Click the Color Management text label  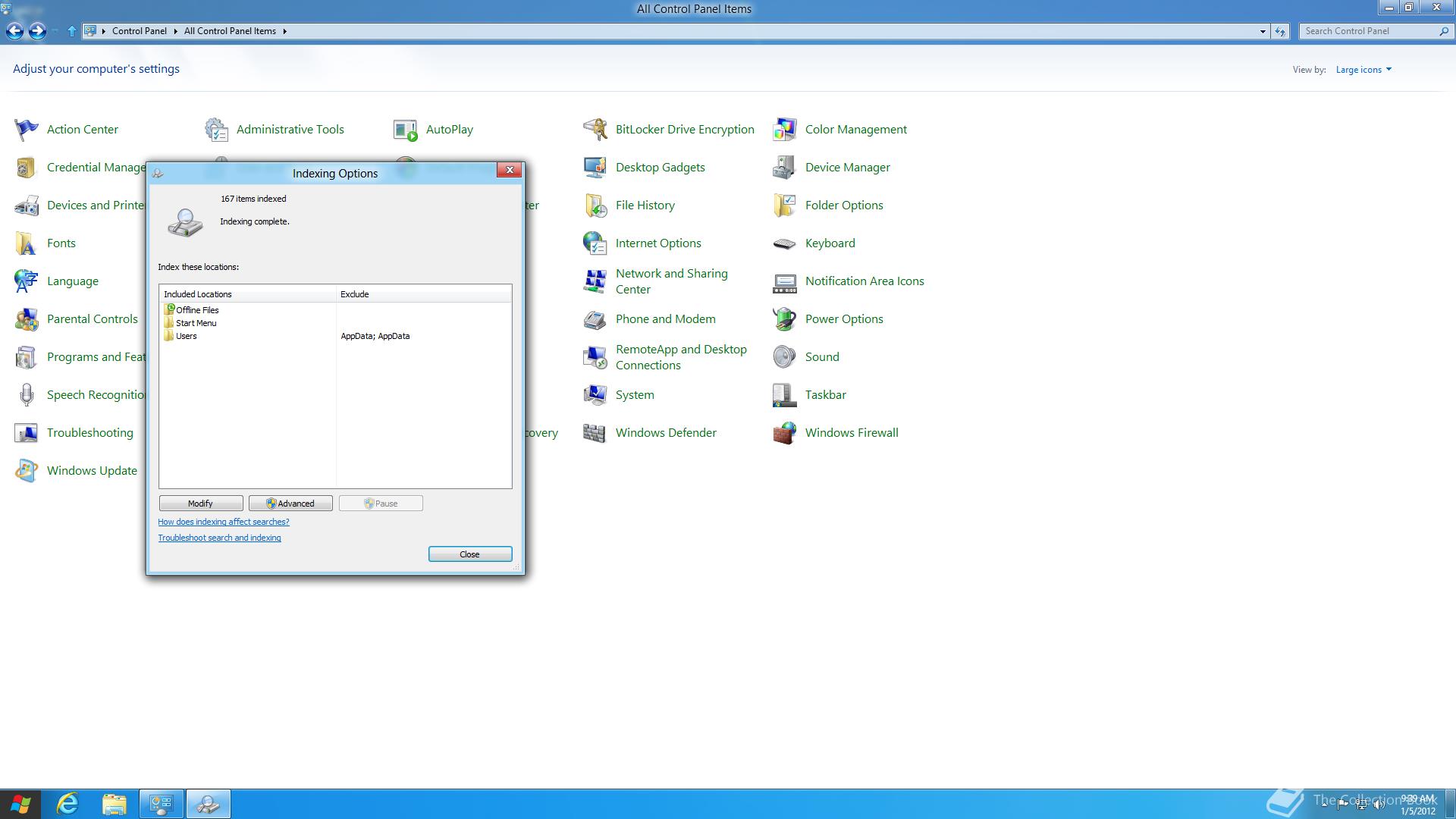click(855, 130)
